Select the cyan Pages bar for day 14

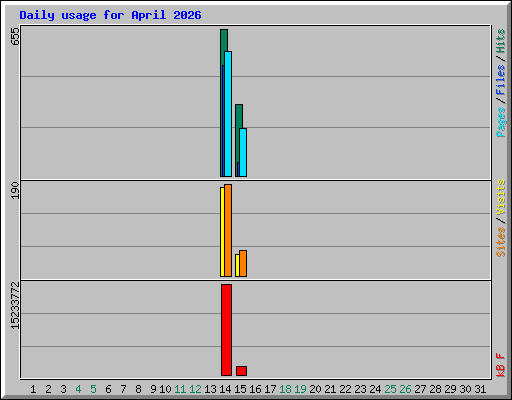(x=228, y=114)
